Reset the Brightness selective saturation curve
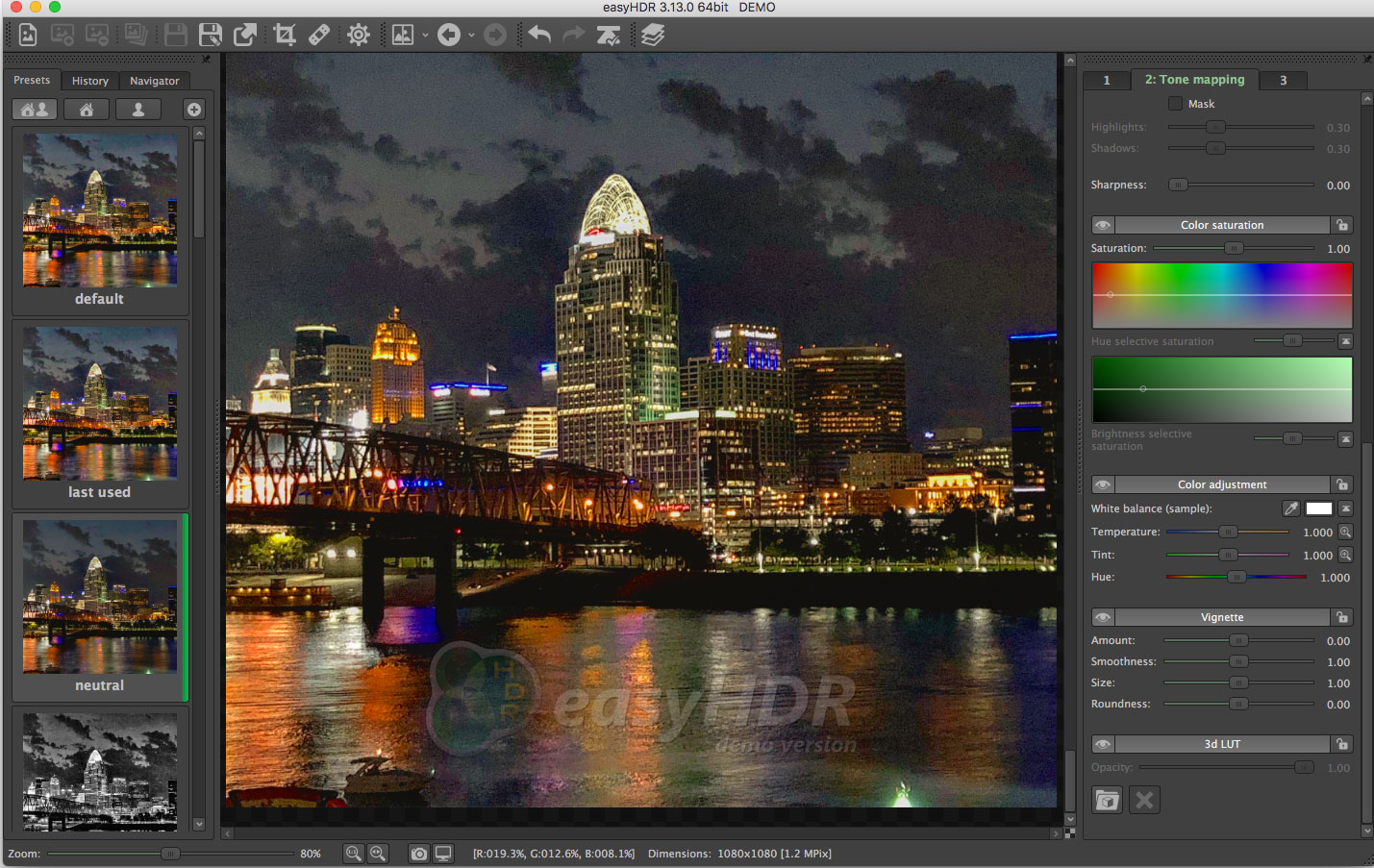The image size is (1374, 868). click(x=1346, y=439)
